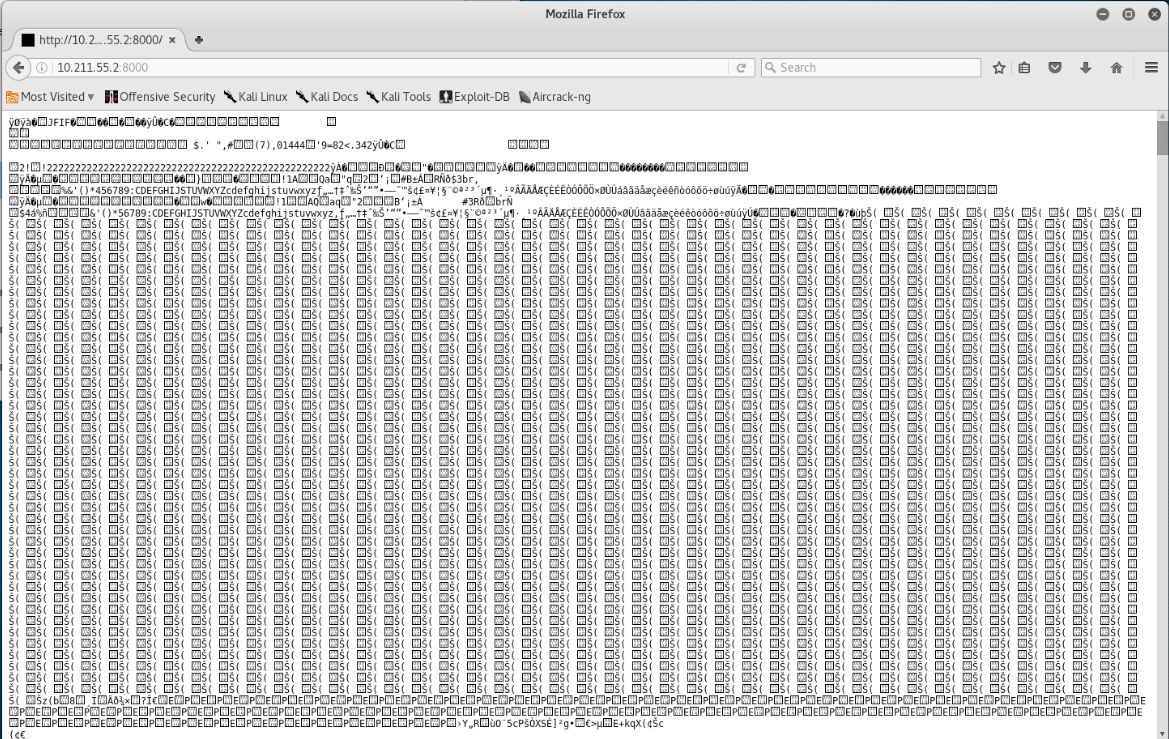This screenshot has height=739, width=1169.
Task: Click the Mozilla Firefox title bar text
Action: (584, 14)
